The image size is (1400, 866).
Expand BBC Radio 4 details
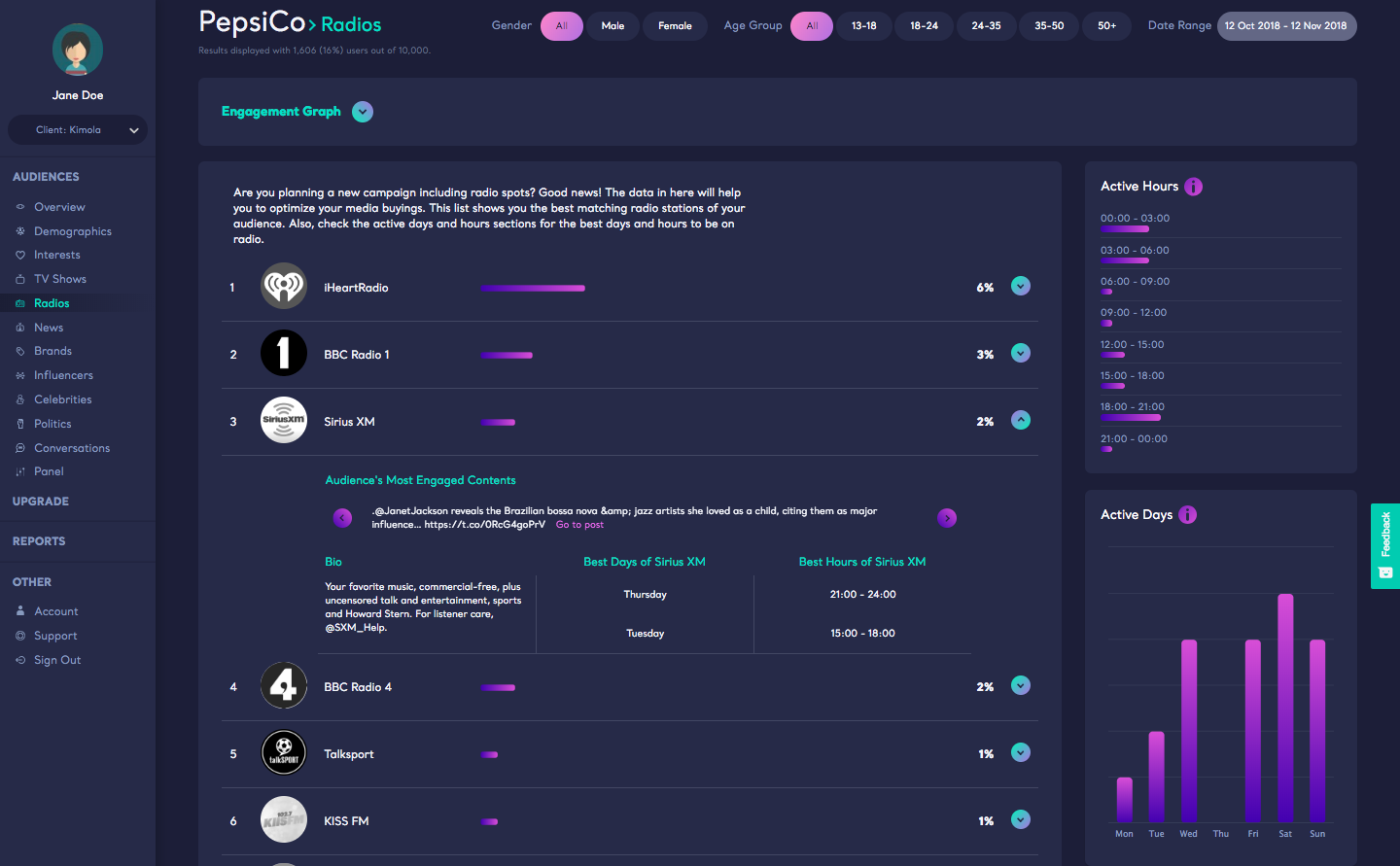1021,685
